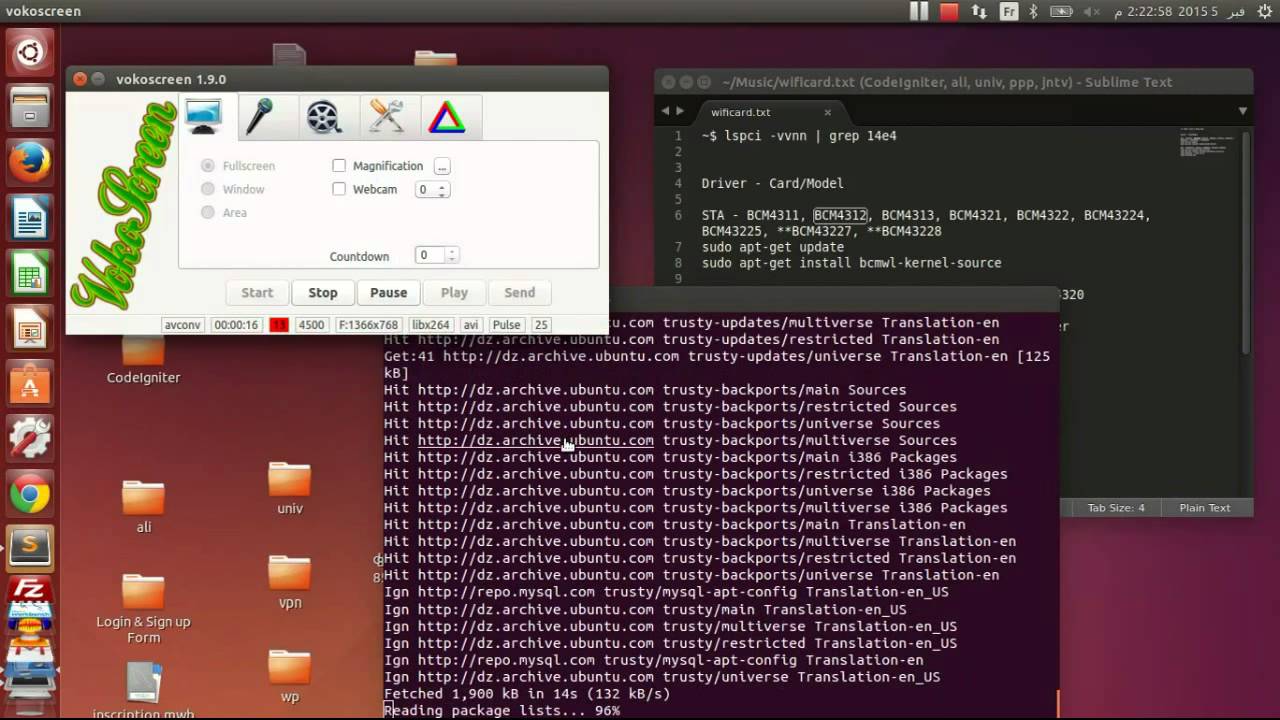Click the Play button in vokoscreen

coord(454,293)
